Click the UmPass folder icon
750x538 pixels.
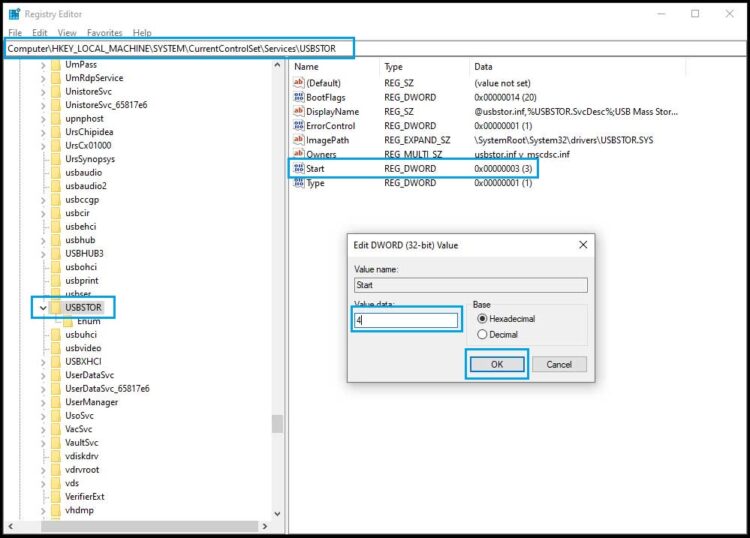tap(56, 65)
